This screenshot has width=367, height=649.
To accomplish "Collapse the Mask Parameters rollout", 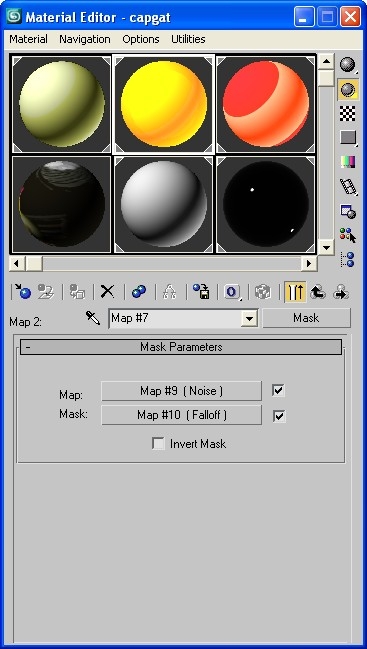I will click(181, 347).
